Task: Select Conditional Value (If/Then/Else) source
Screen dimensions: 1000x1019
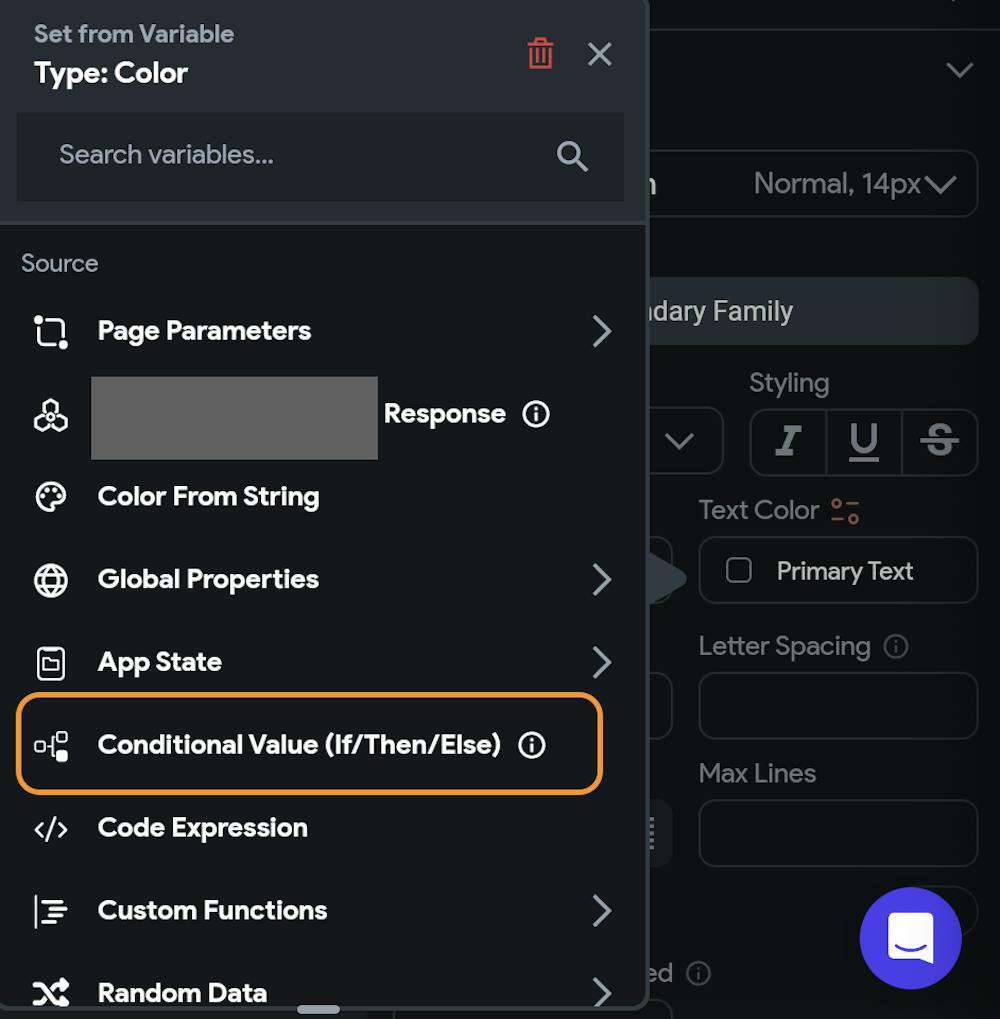Action: pyautogui.click(x=300, y=745)
